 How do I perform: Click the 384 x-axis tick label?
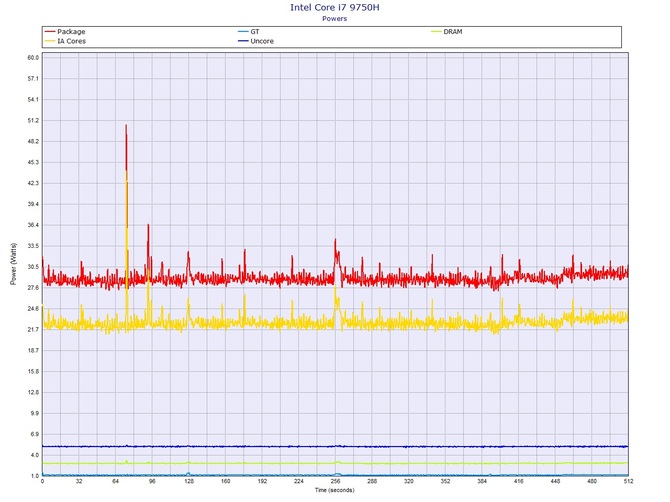(x=482, y=481)
